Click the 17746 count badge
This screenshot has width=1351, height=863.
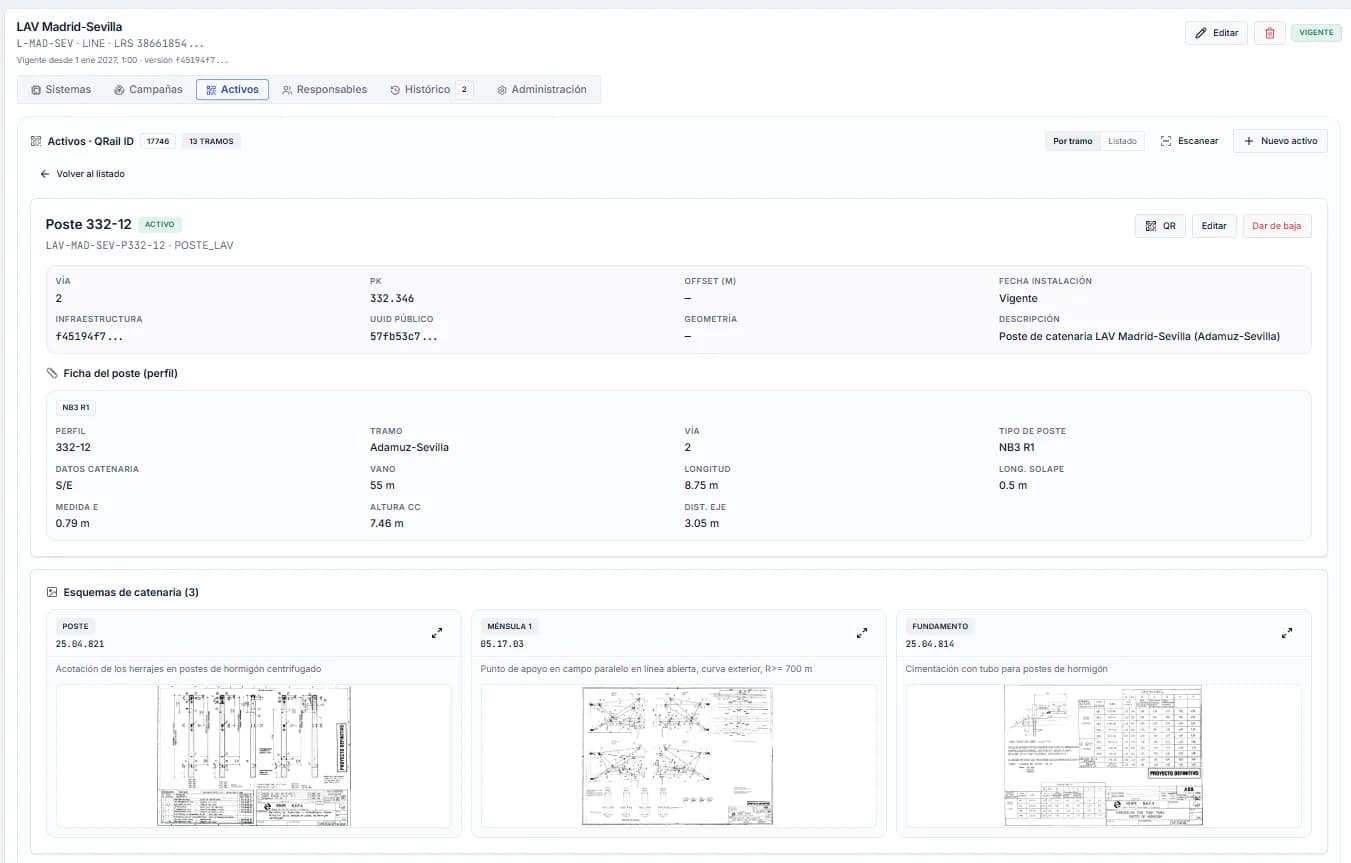158,141
